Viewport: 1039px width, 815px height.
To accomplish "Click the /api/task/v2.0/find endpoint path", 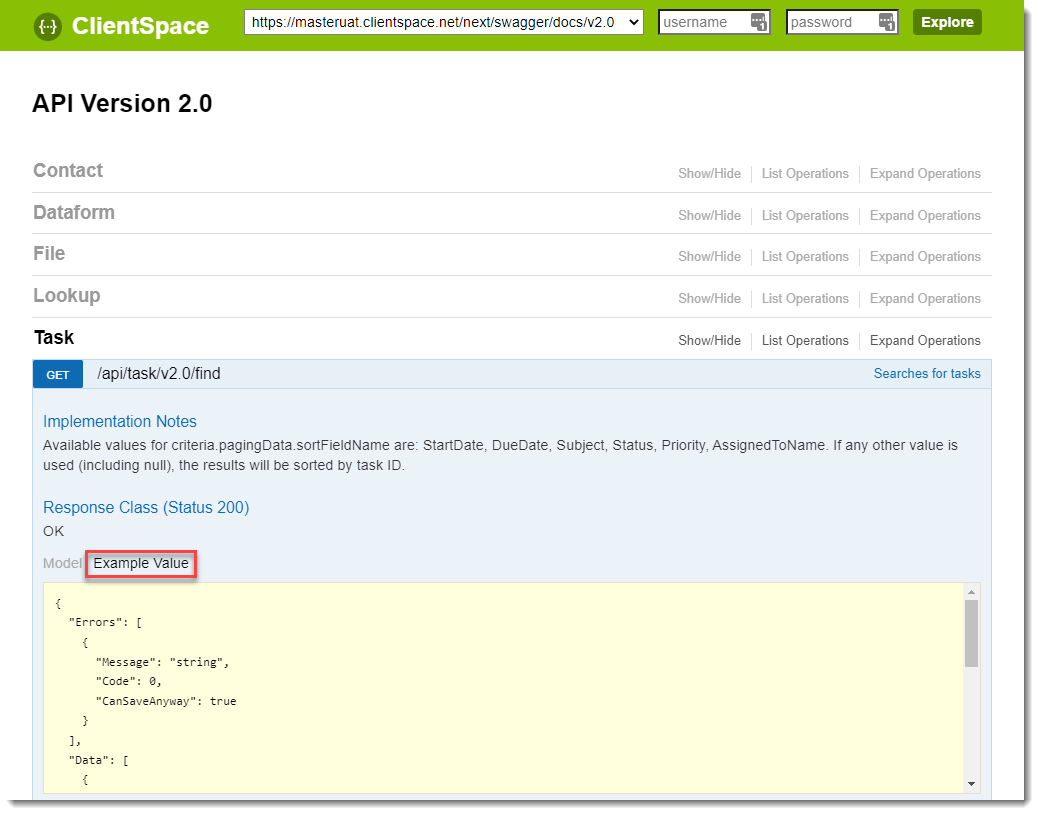I will click(159, 374).
